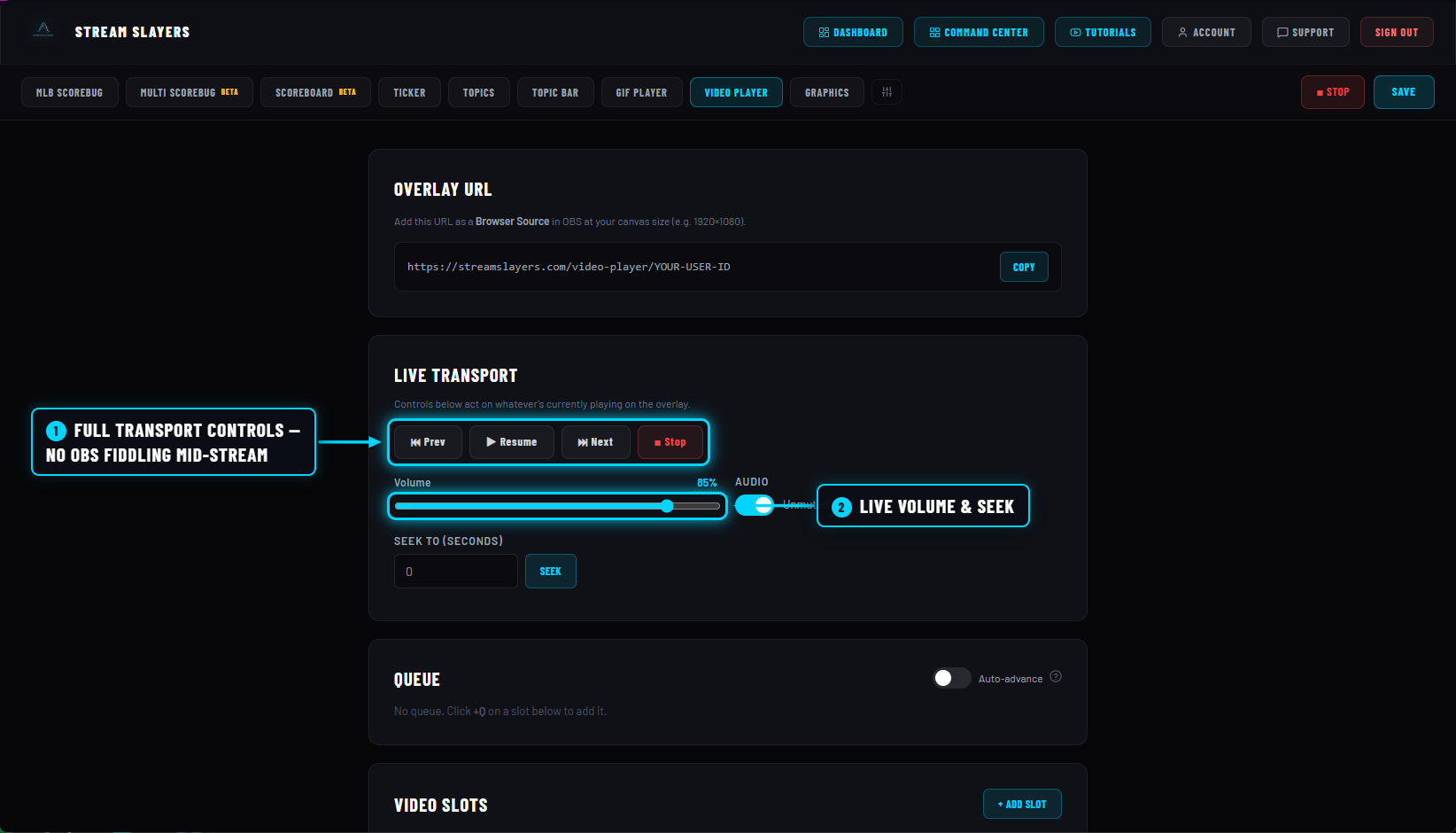
Task: Click the Stream Slayers logo icon
Action: point(43,31)
